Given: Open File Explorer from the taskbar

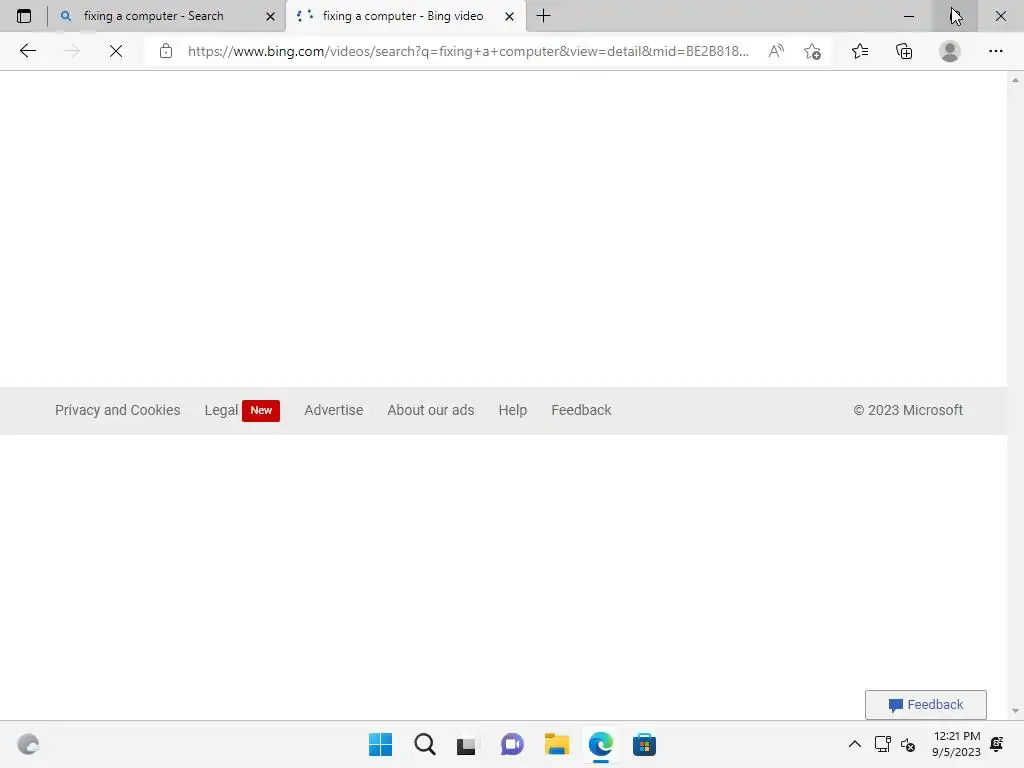Looking at the screenshot, I should tap(556, 744).
